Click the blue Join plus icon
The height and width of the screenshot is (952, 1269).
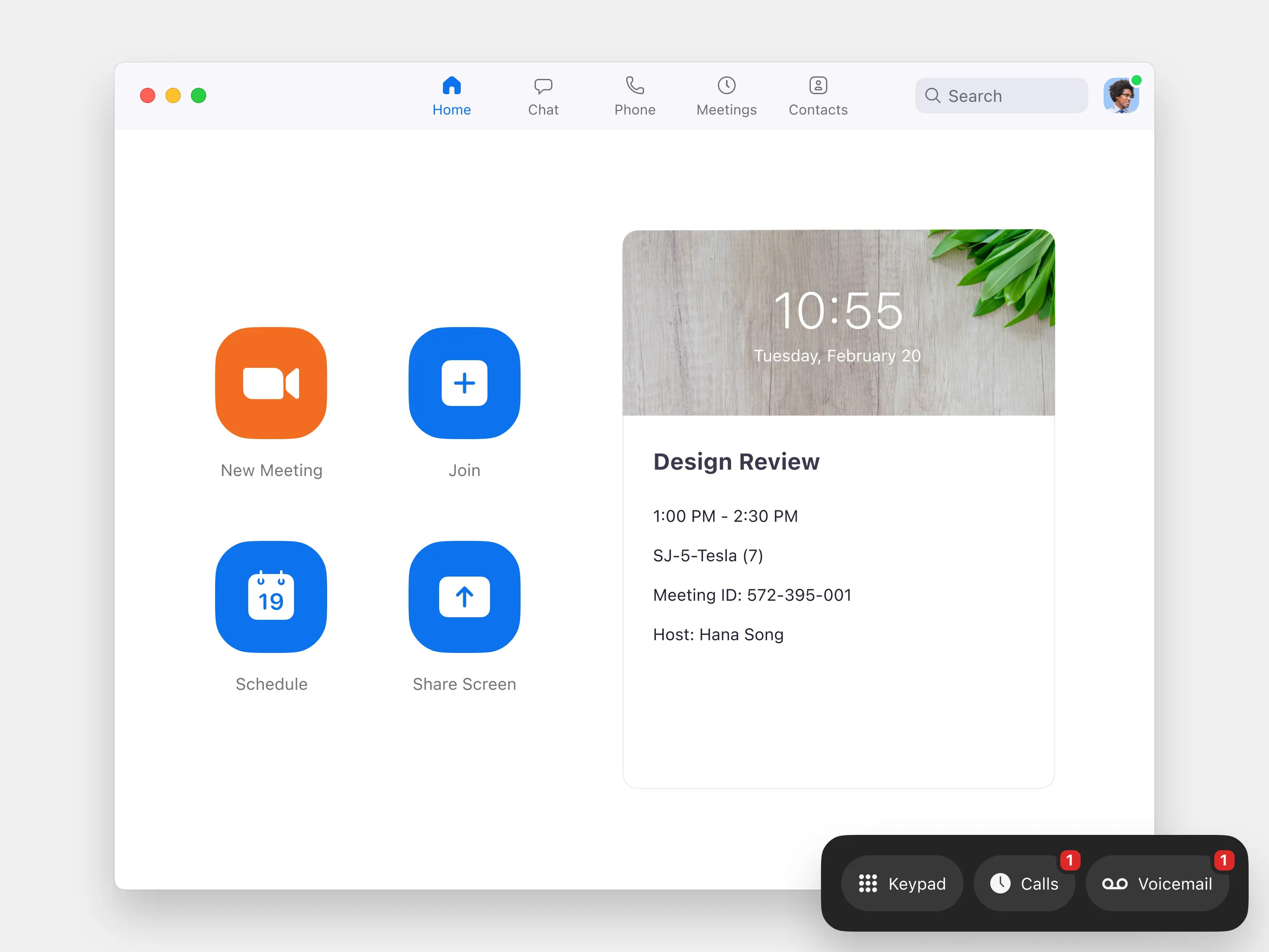coord(464,383)
